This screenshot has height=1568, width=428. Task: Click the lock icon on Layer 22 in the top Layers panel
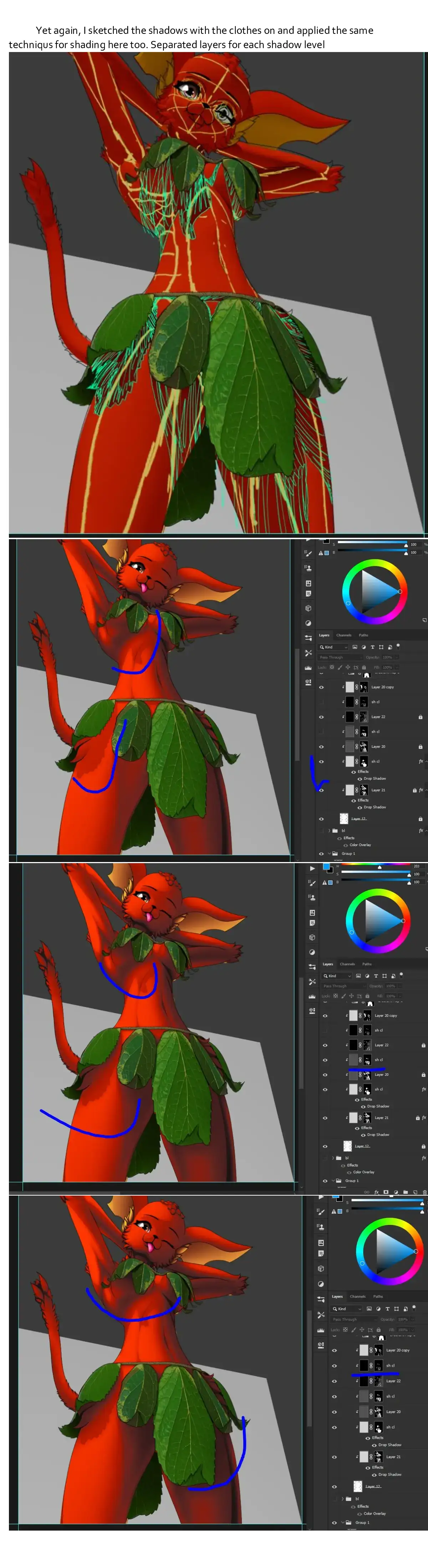pyautogui.click(x=420, y=717)
